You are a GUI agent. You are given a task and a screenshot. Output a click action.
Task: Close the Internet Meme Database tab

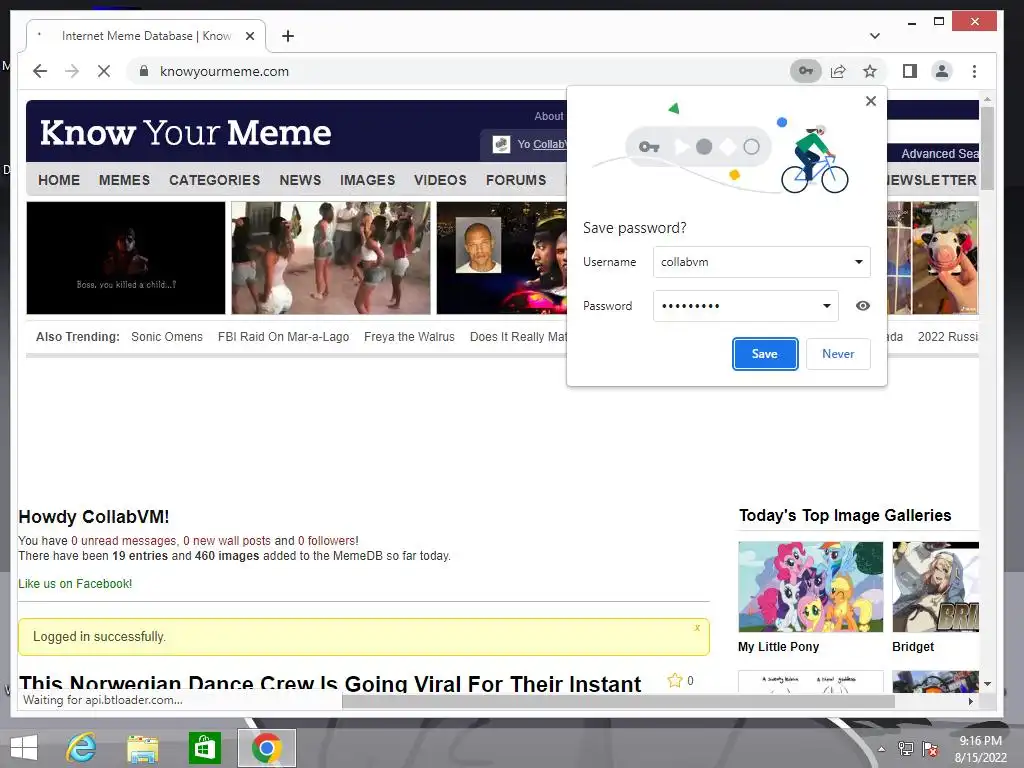[x=249, y=36]
